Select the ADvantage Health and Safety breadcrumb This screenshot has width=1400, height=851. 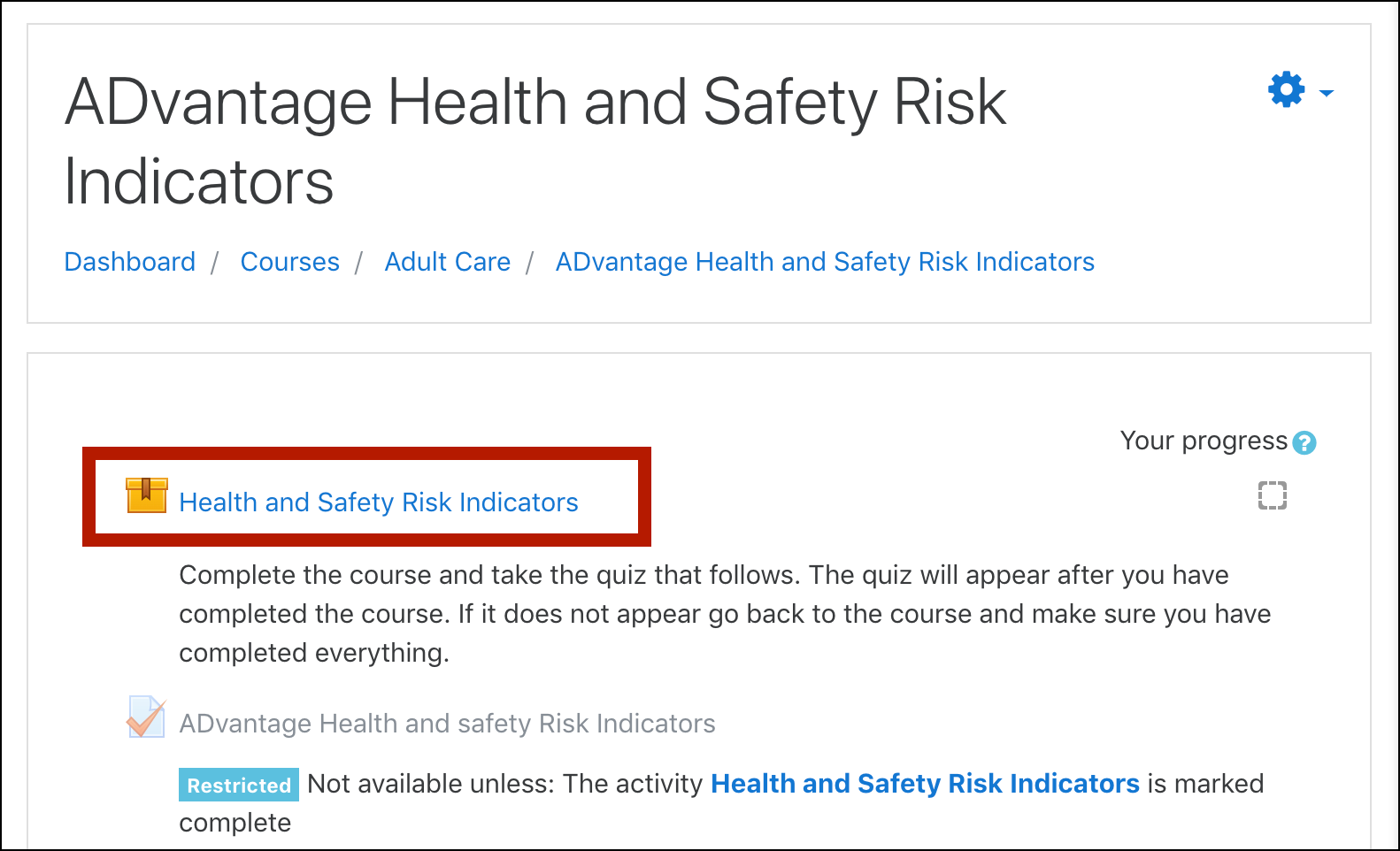pyautogui.click(x=825, y=262)
